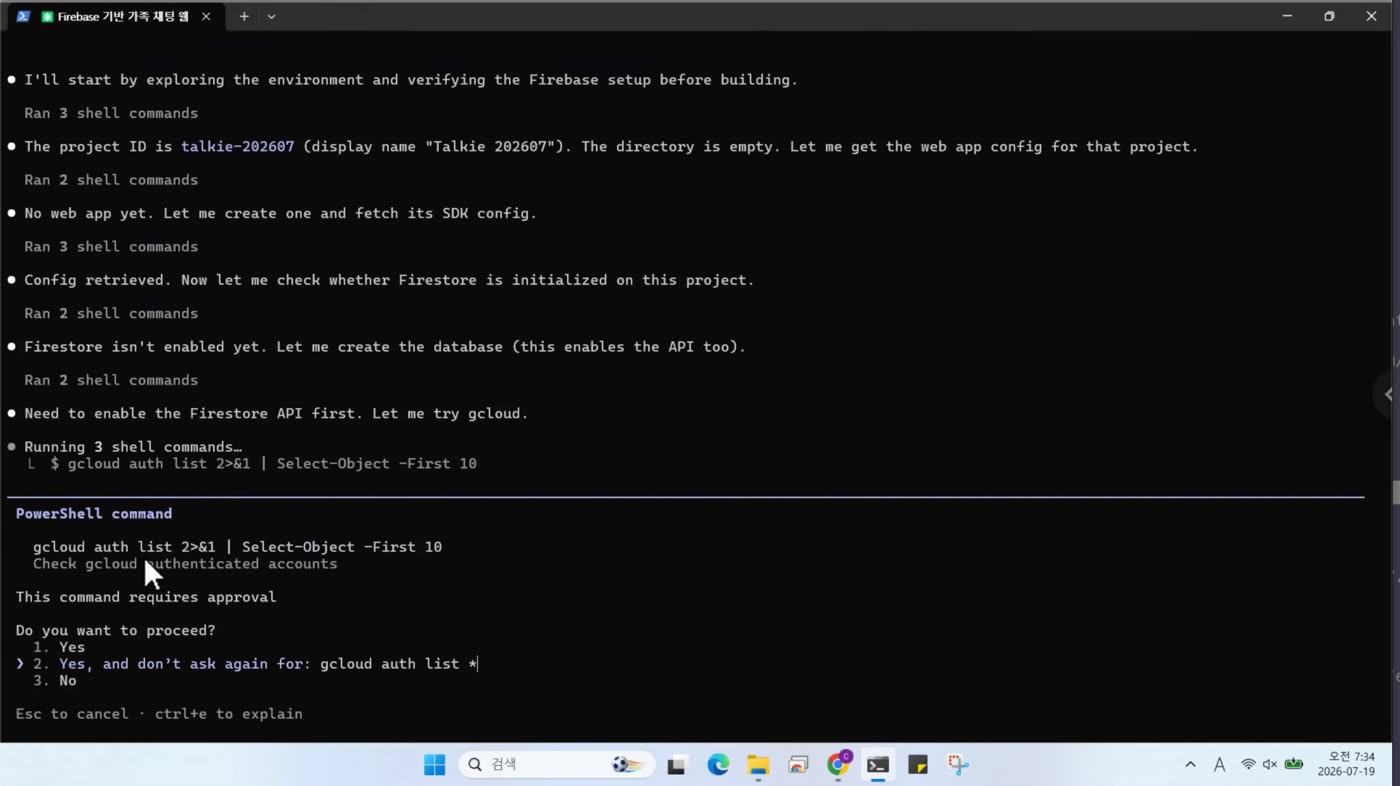
Task: Click 'Esc to cancel · ctrl+e to explain' hint
Action: click(159, 714)
